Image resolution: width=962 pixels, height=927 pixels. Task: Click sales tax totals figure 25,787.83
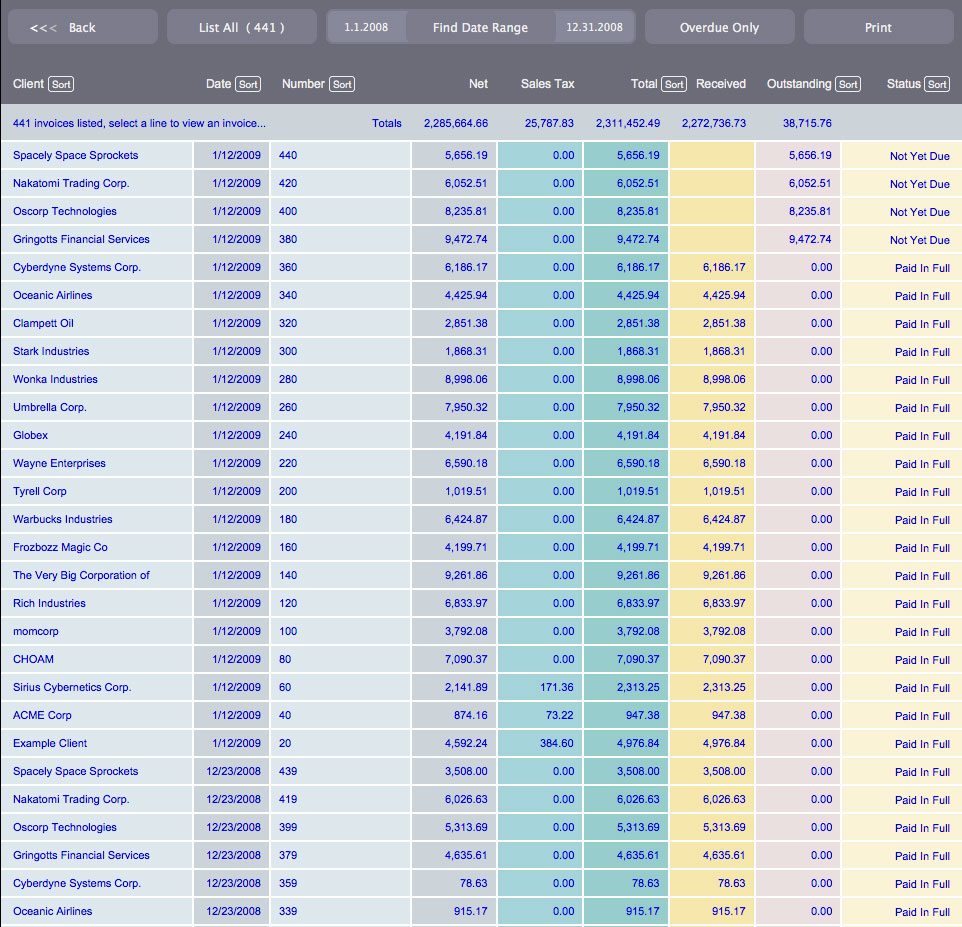point(549,123)
